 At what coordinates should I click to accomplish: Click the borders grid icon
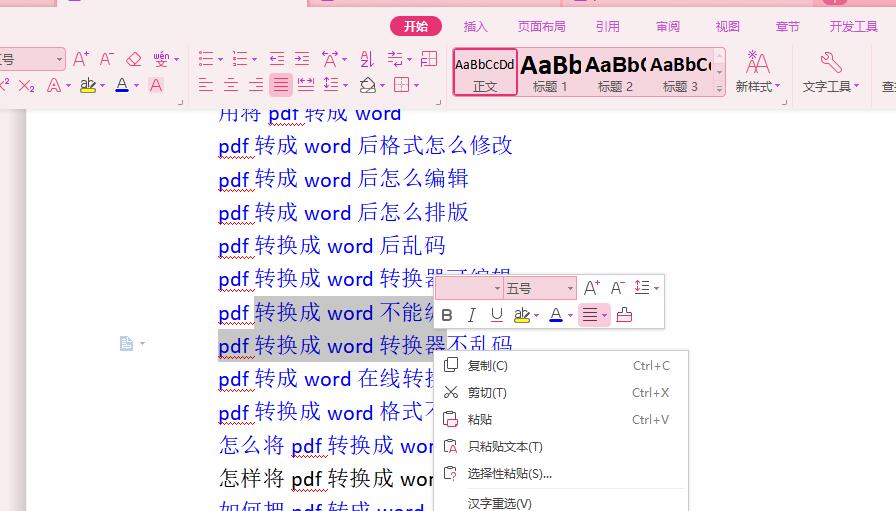402,85
